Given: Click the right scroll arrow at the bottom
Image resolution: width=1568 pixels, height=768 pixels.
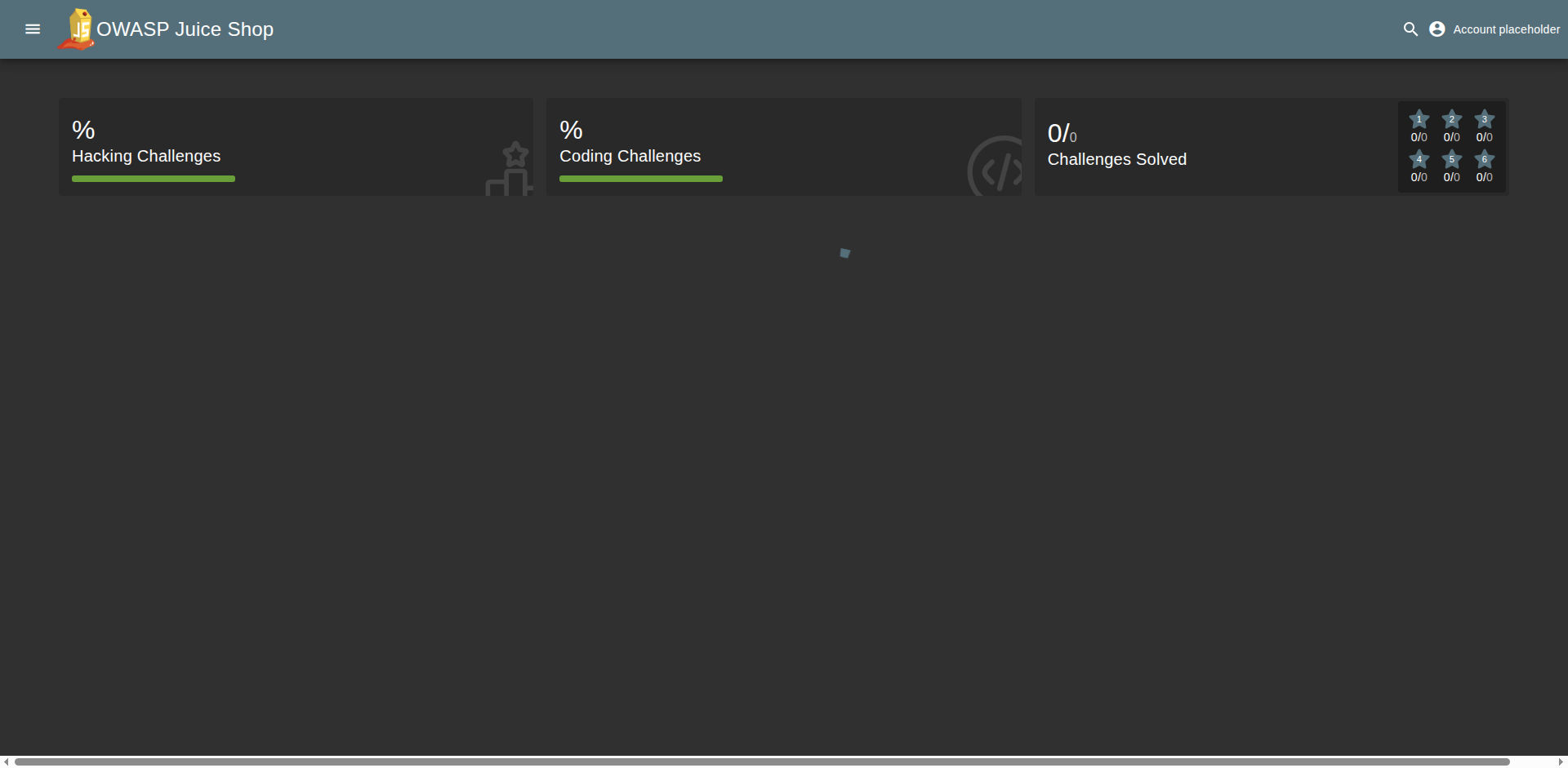Looking at the screenshot, I should click(x=1561, y=761).
